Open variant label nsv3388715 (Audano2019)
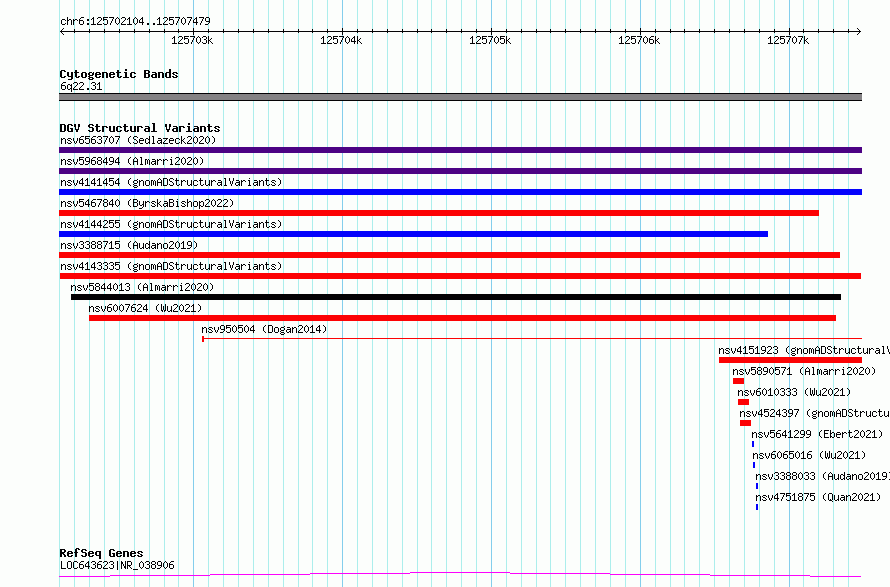The width and height of the screenshot is (890, 587). [x=129, y=245]
